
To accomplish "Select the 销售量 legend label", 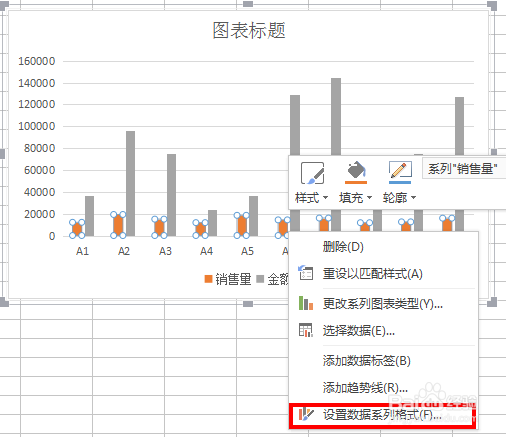I will [x=233, y=279].
